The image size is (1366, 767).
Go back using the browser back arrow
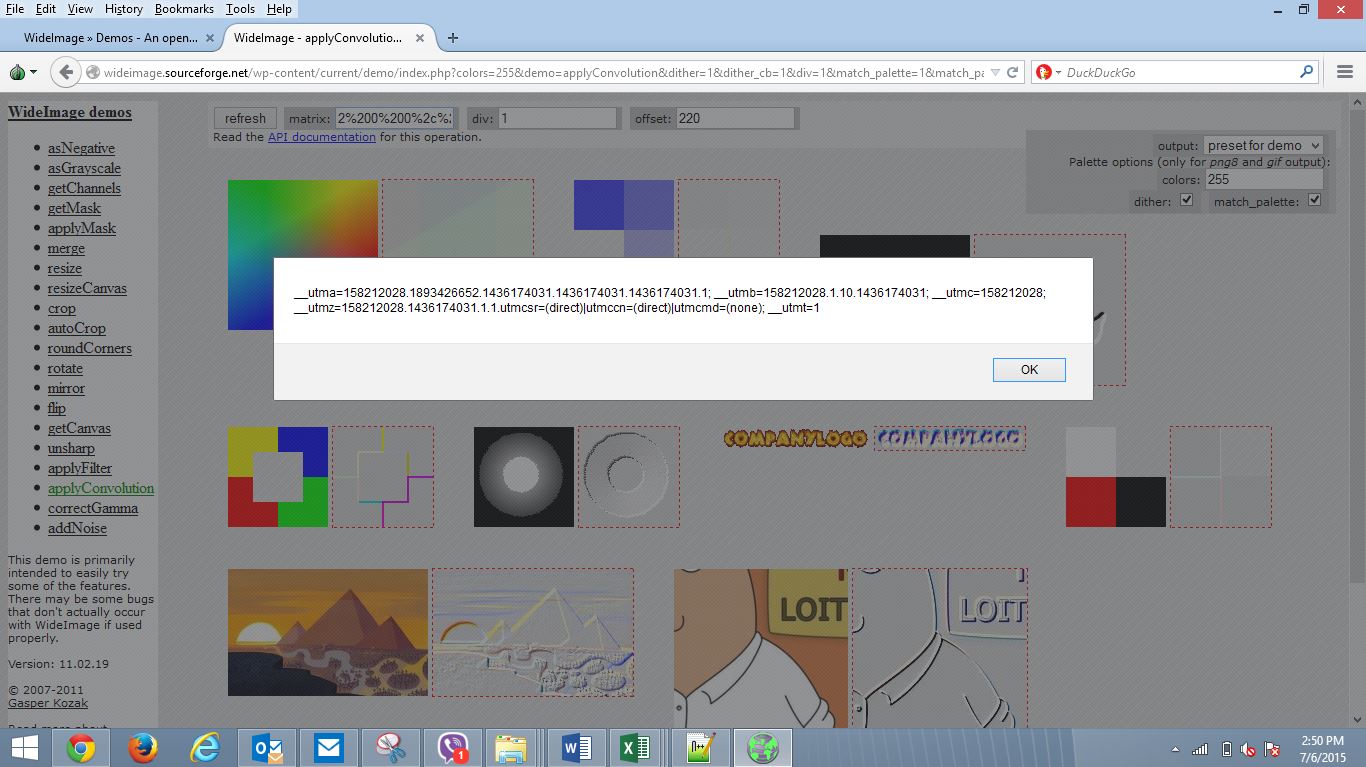(66, 72)
